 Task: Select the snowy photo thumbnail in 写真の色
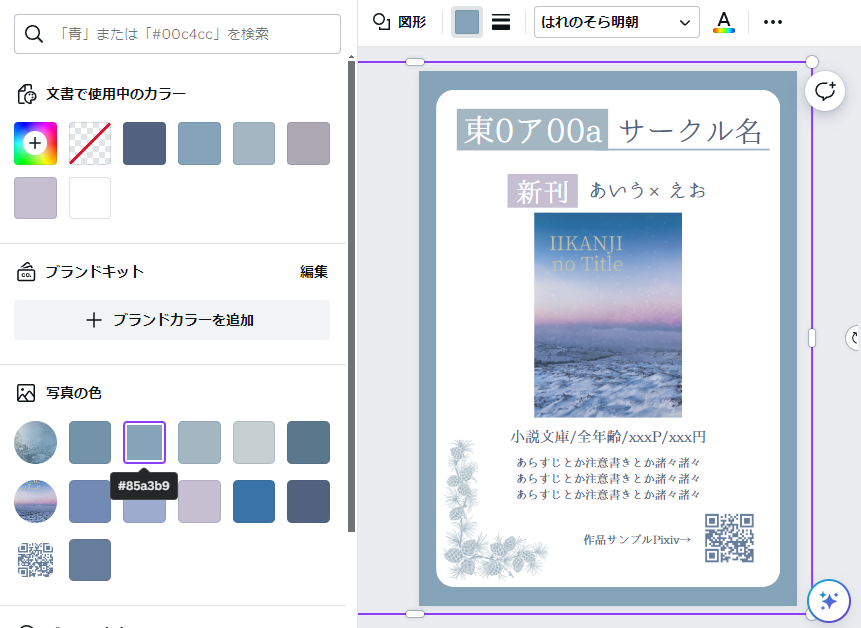click(35, 442)
